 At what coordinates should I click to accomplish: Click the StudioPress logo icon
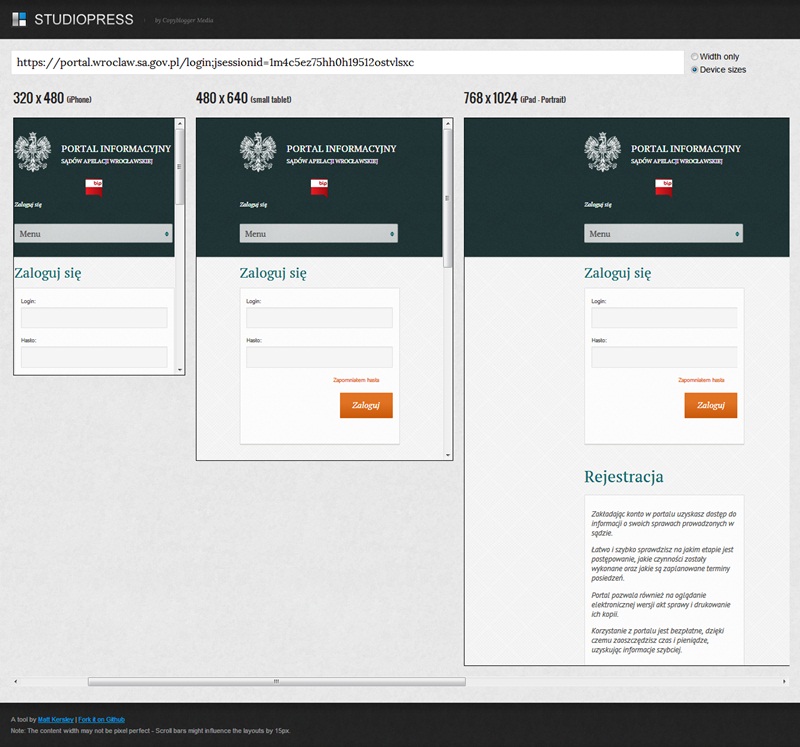(x=19, y=19)
